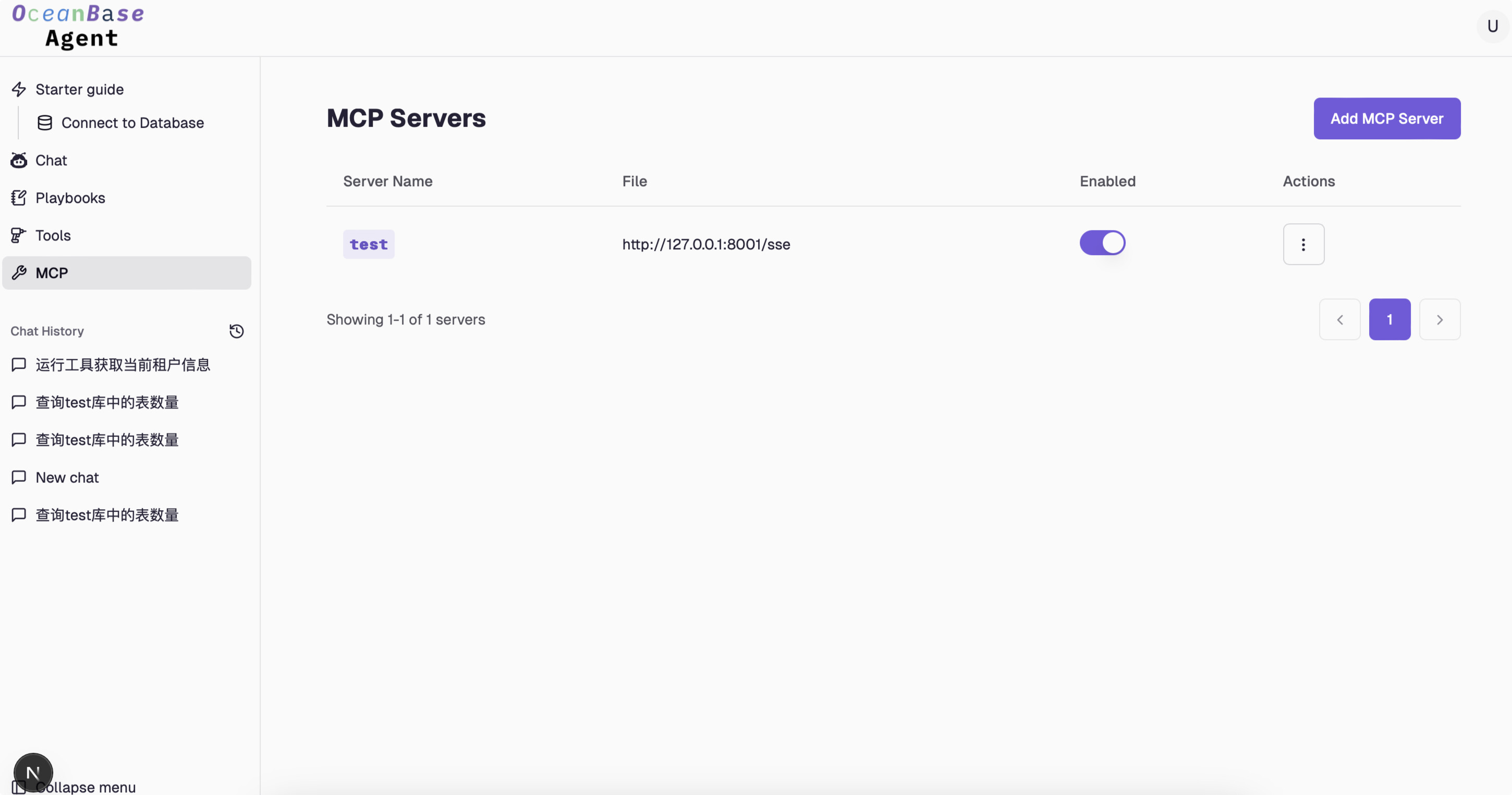Open the three-dot actions menu for test

pos(1303,244)
